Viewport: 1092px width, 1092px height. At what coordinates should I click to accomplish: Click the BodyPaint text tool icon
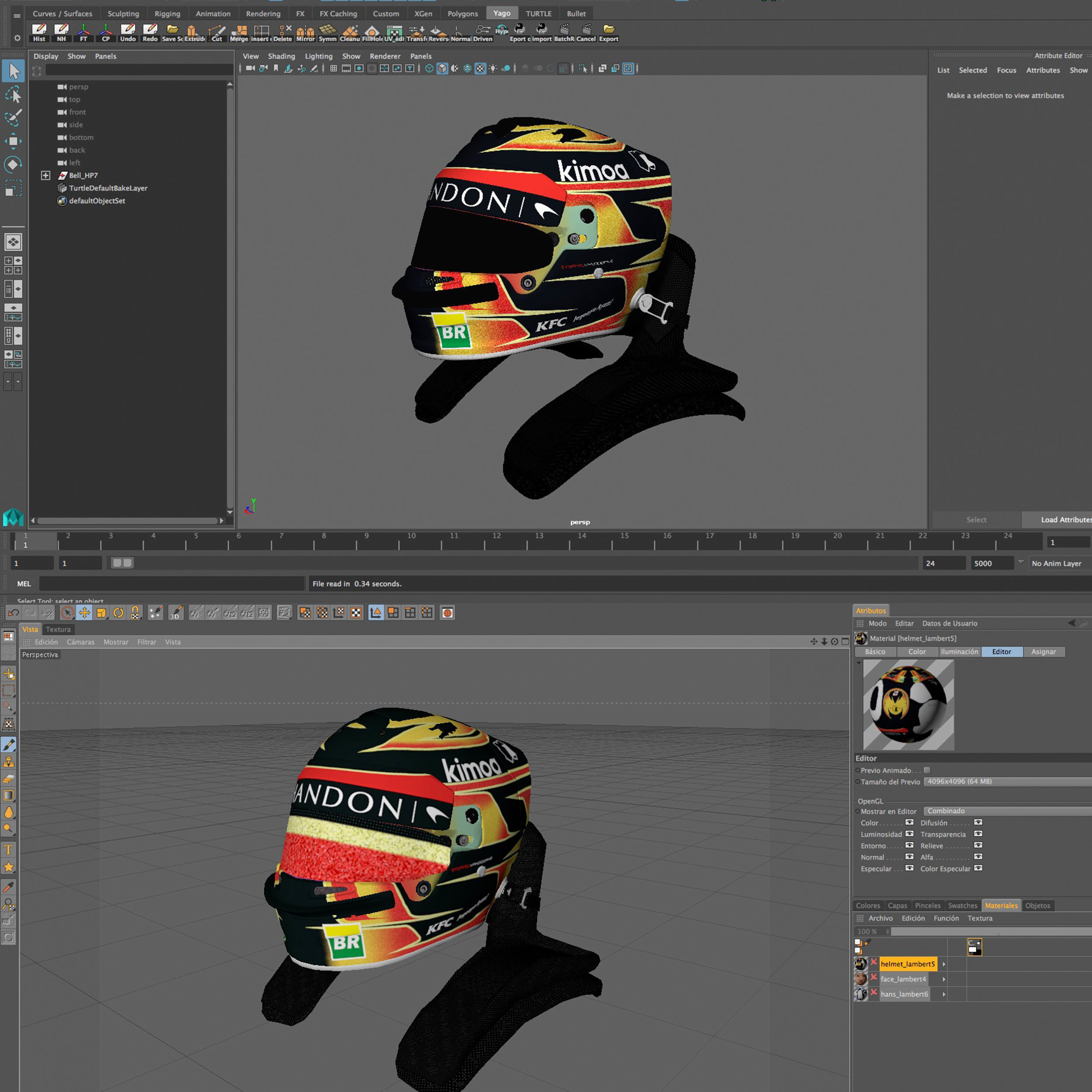pos(9,849)
